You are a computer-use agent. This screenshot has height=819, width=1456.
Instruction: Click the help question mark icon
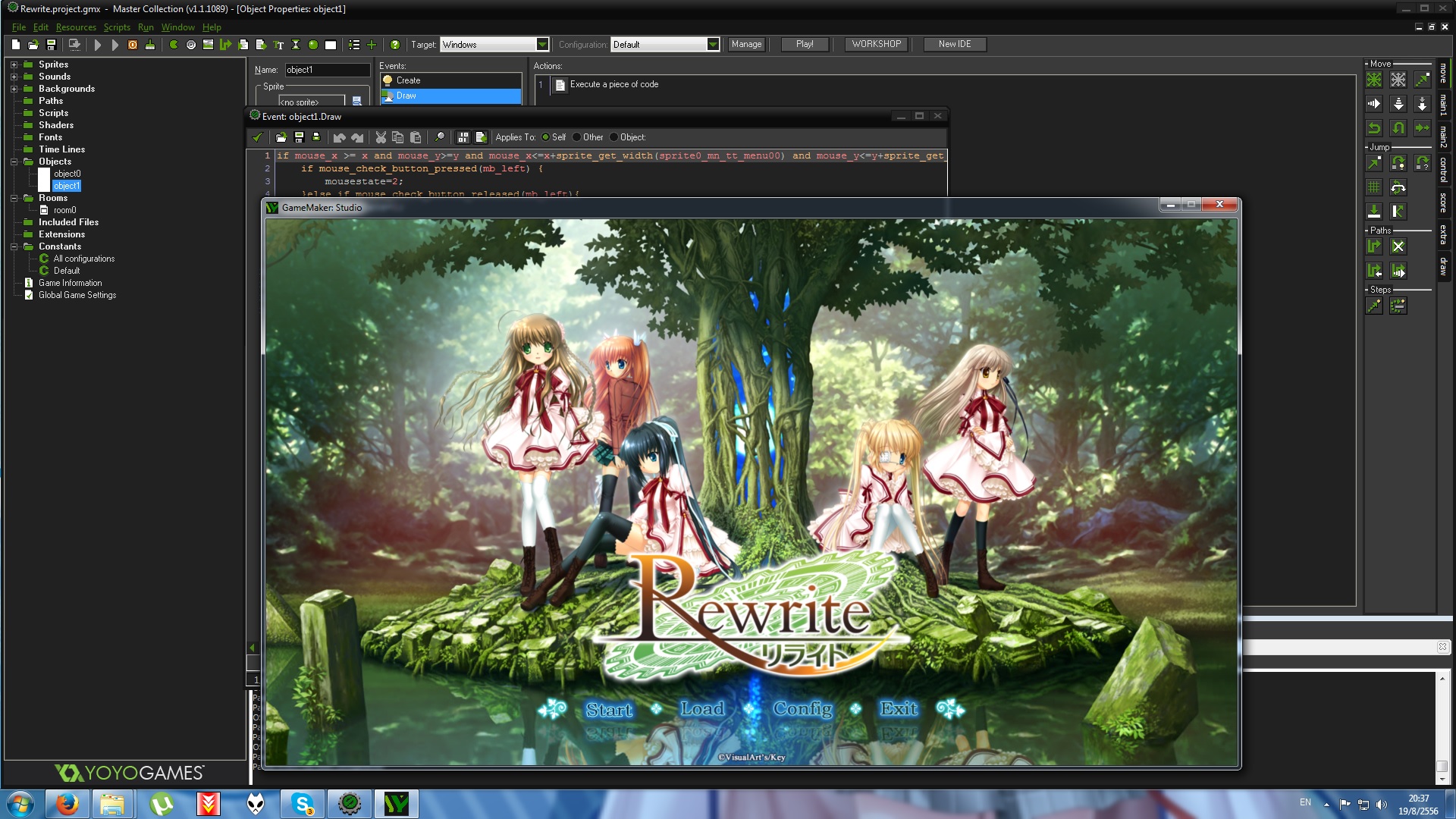point(395,45)
